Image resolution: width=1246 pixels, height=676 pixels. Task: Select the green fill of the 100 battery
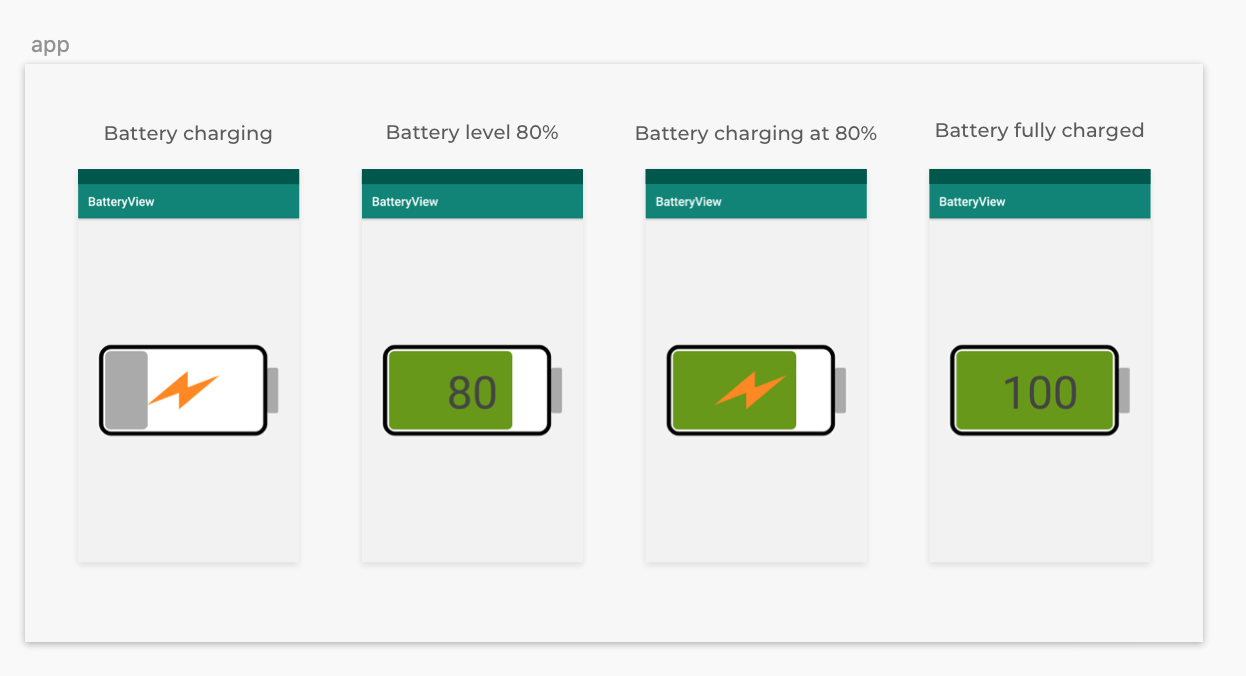coord(1034,390)
